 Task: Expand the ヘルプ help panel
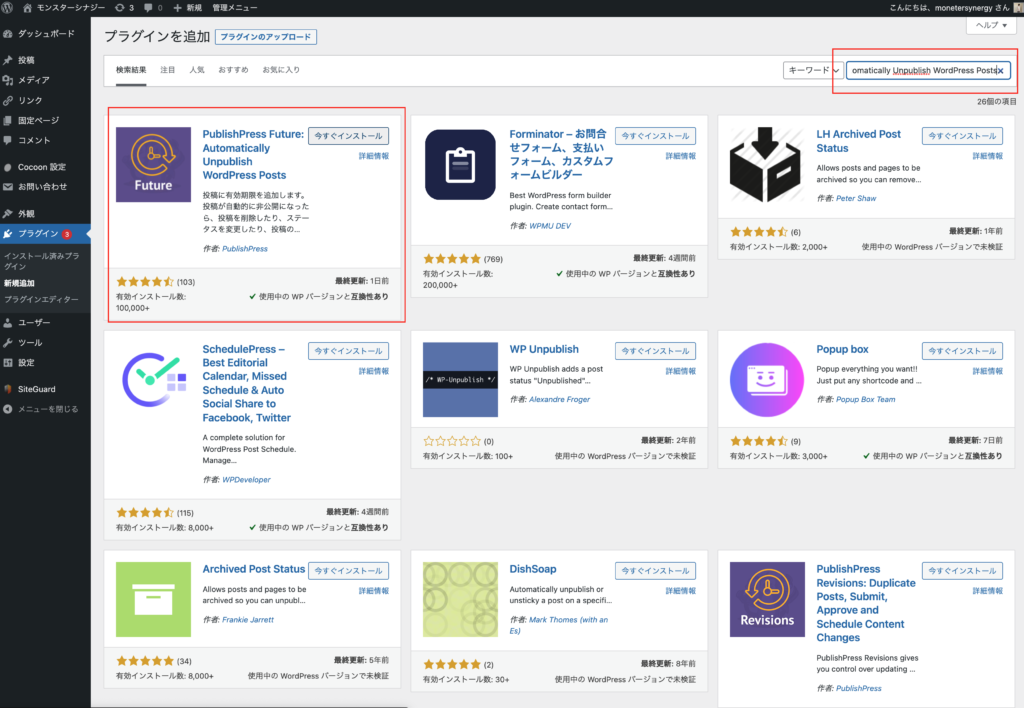[x=990, y=26]
